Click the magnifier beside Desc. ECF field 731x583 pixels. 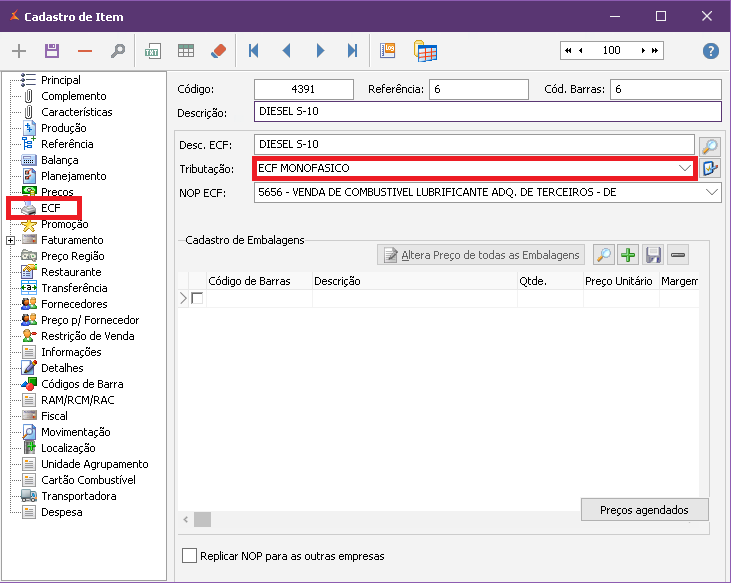pyautogui.click(x=710, y=146)
